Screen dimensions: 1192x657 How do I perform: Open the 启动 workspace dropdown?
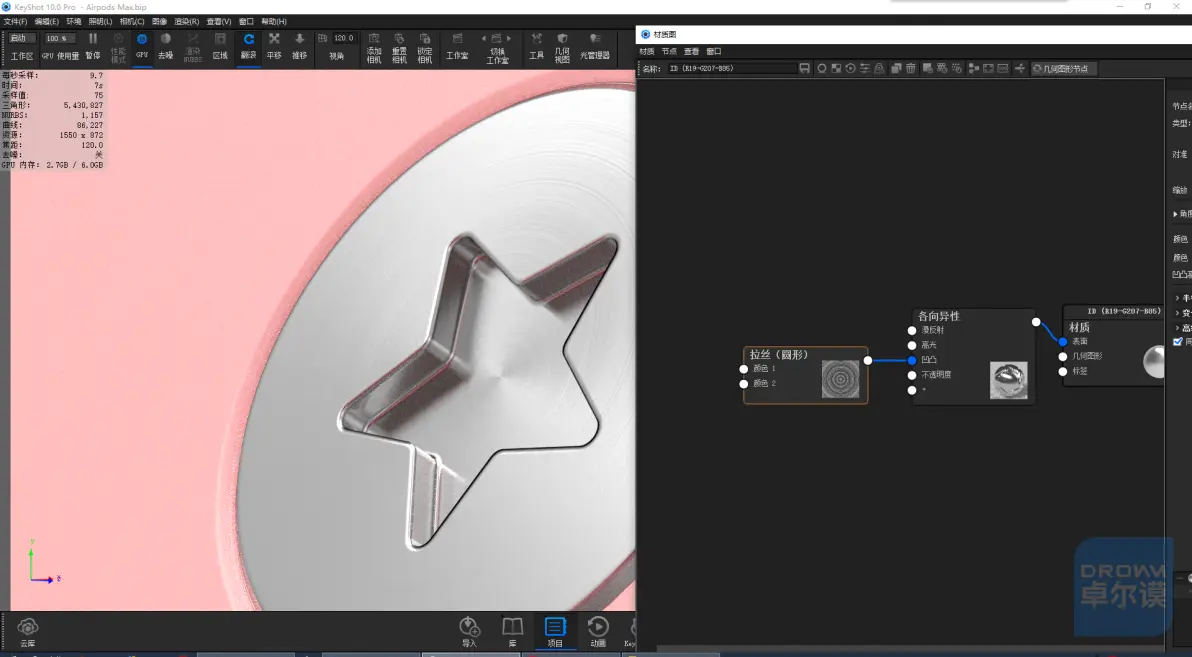tap(22, 38)
